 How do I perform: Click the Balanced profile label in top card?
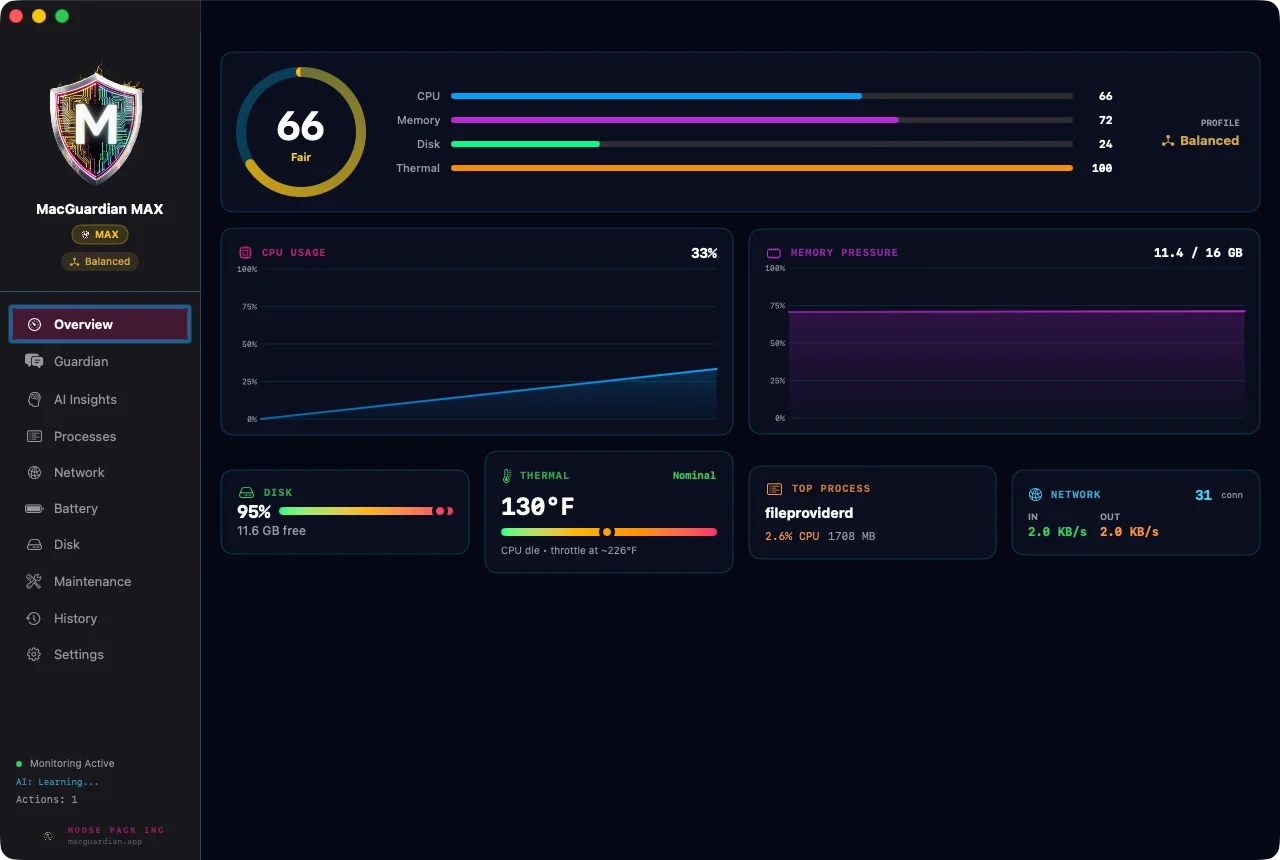click(x=1209, y=141)
